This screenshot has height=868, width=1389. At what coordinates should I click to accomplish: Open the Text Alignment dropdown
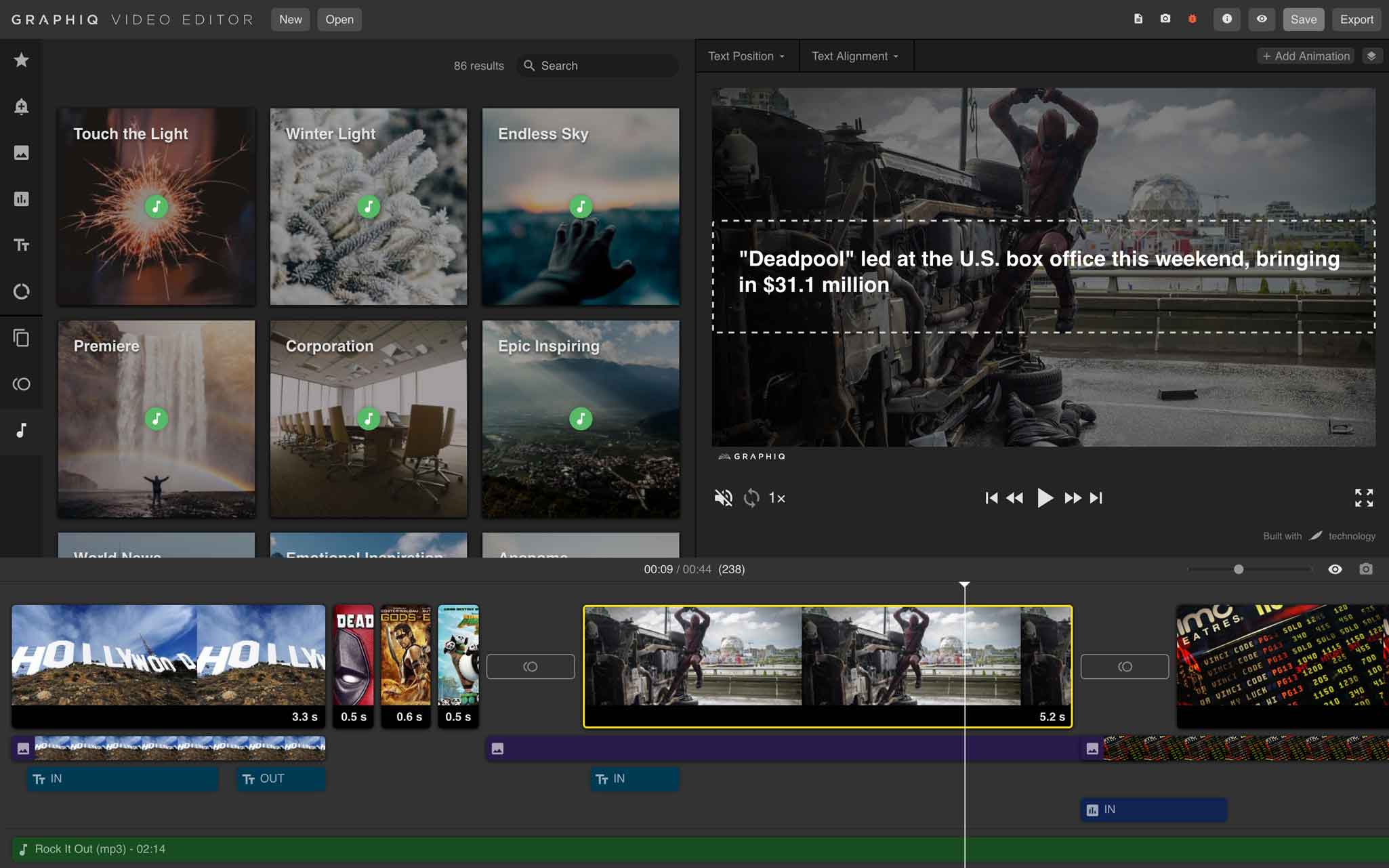coord(855,56)
